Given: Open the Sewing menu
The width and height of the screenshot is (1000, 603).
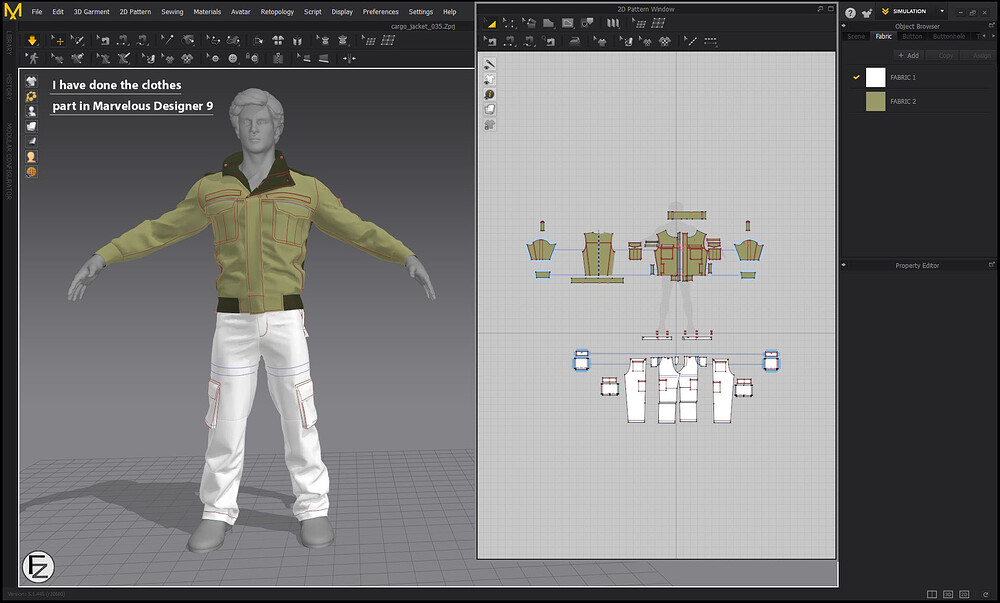Looking at the screenshot, I should [172, 11].
